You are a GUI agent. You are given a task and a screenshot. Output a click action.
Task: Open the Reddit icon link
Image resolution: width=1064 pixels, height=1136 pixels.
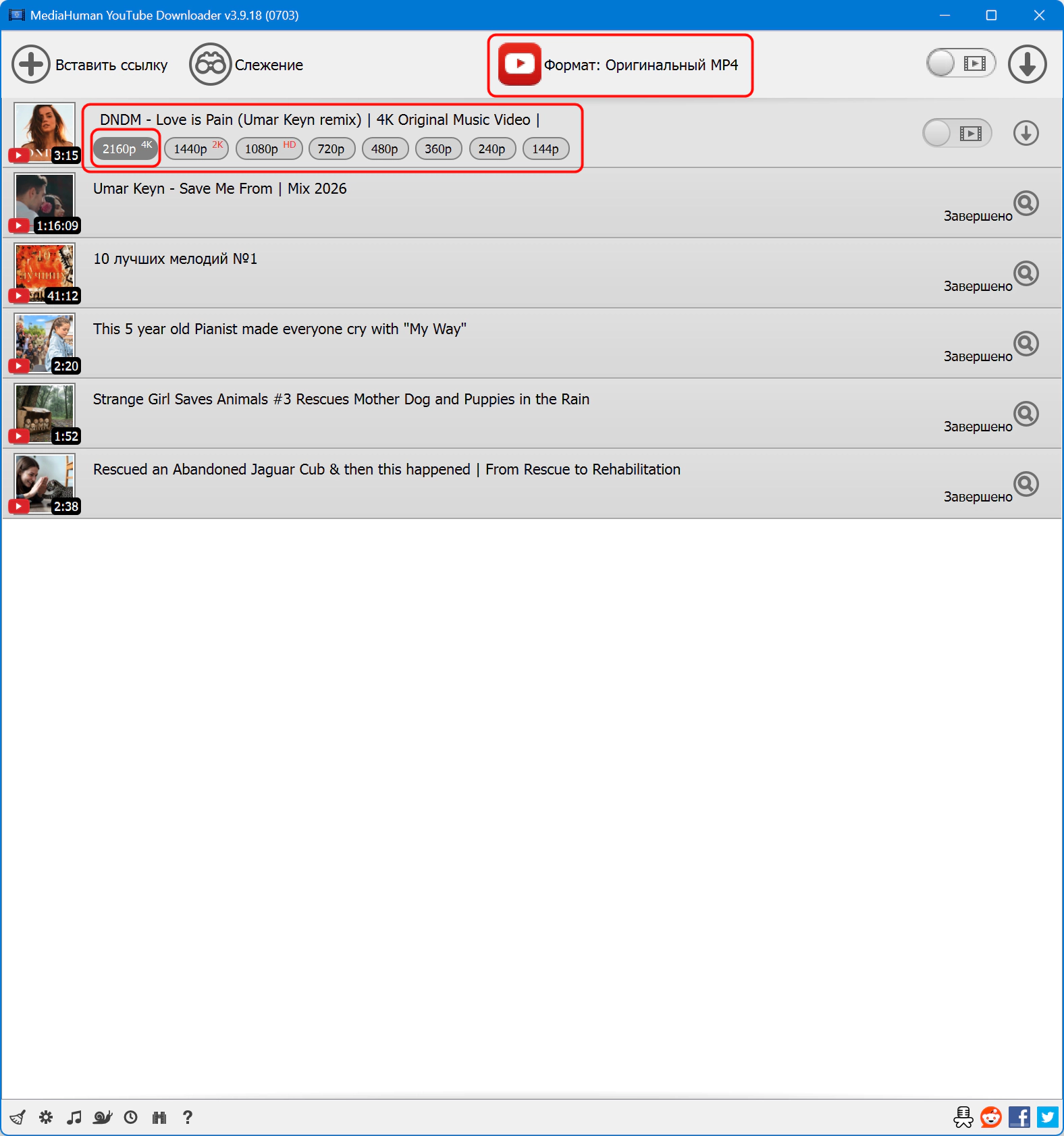pos(990,1117)
